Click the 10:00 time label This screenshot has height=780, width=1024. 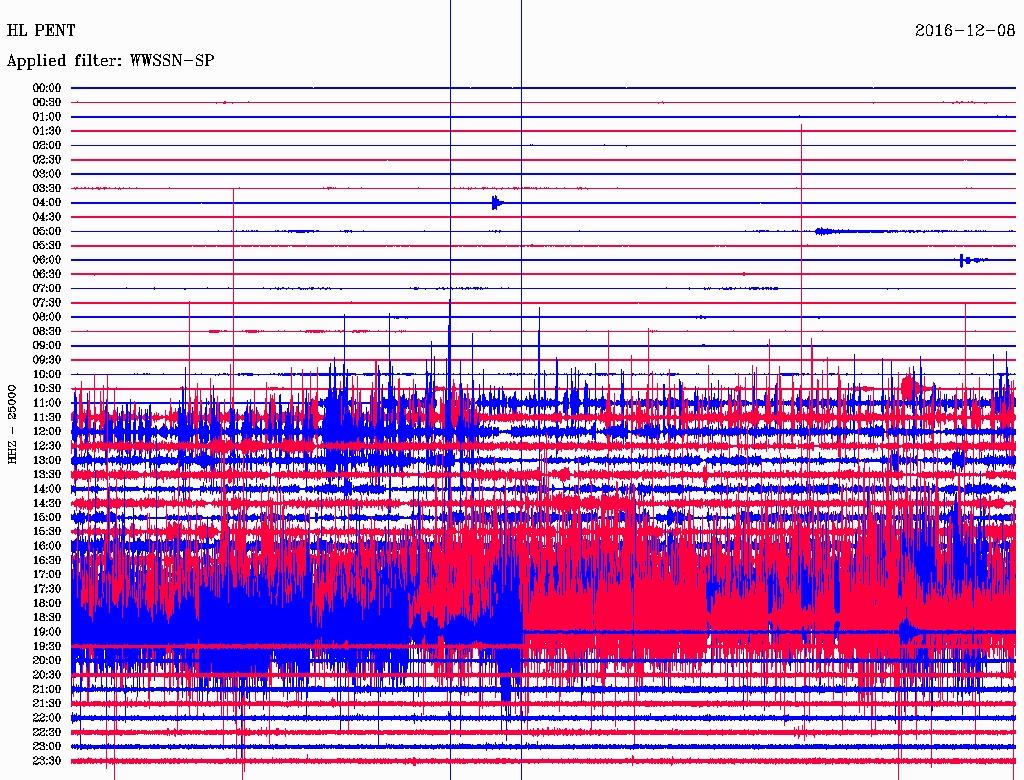(x=47, y=374)
